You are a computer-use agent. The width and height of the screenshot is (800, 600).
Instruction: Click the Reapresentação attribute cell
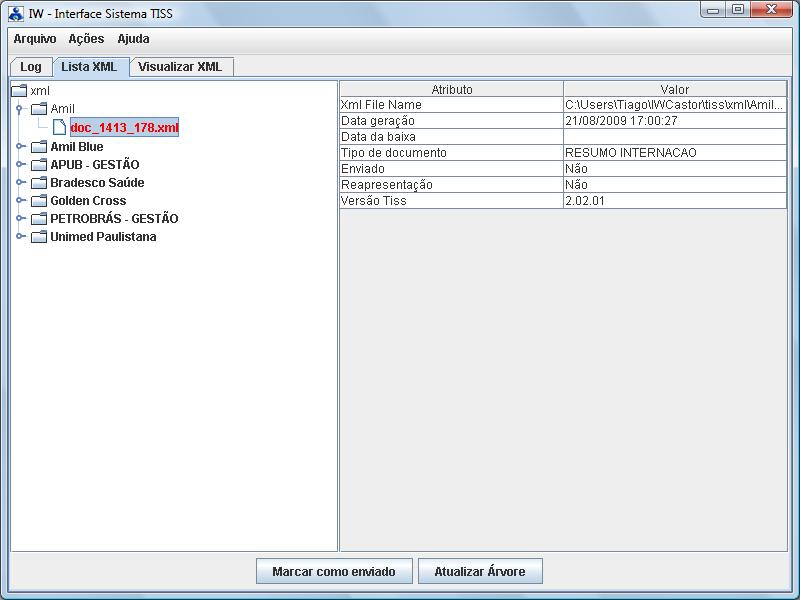pos(452,185)
